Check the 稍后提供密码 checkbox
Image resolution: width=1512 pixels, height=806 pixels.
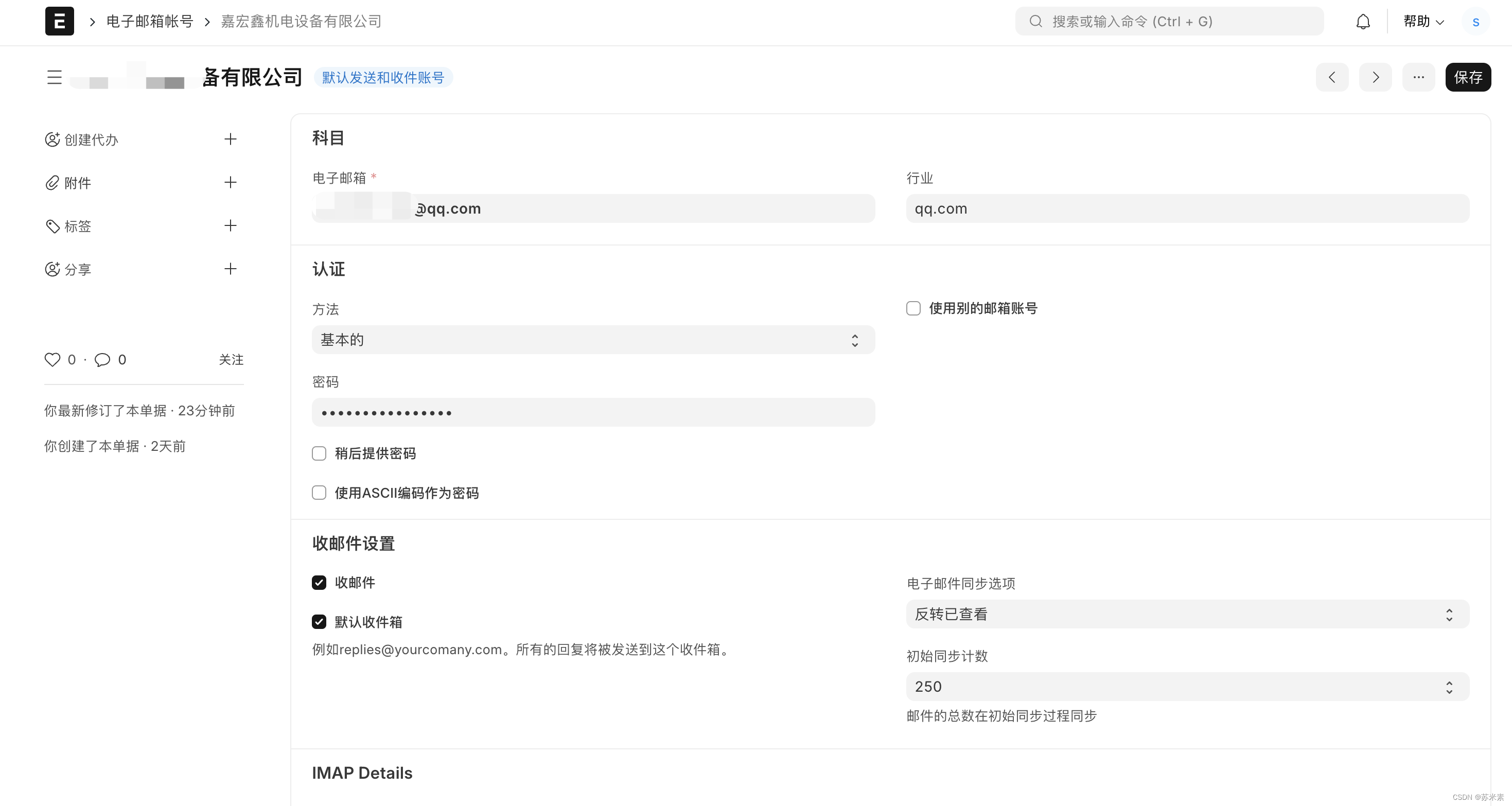point(319,453)
